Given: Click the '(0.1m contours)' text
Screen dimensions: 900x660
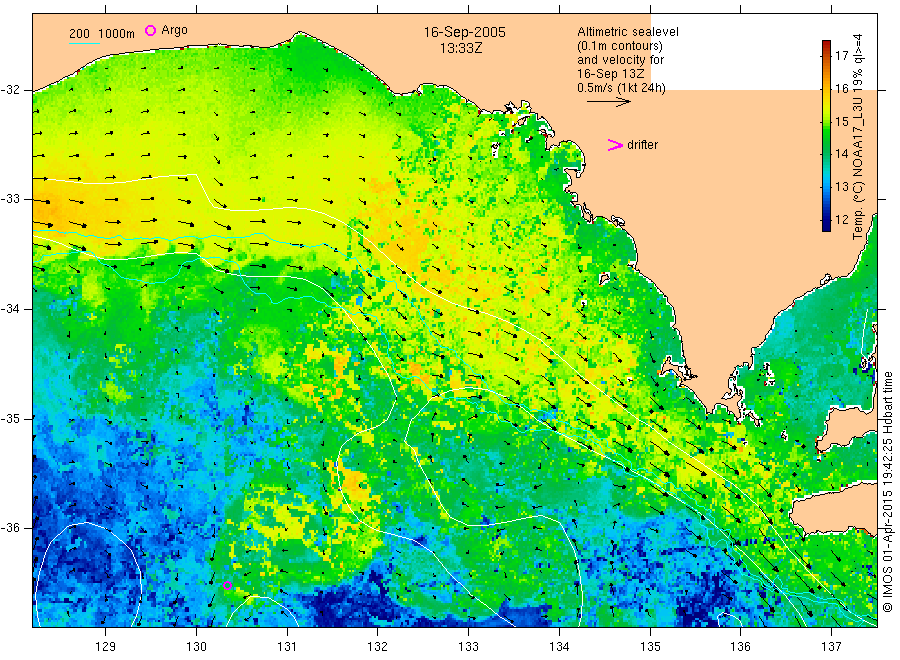Looking at the screenshot, I should pos(620,46).
